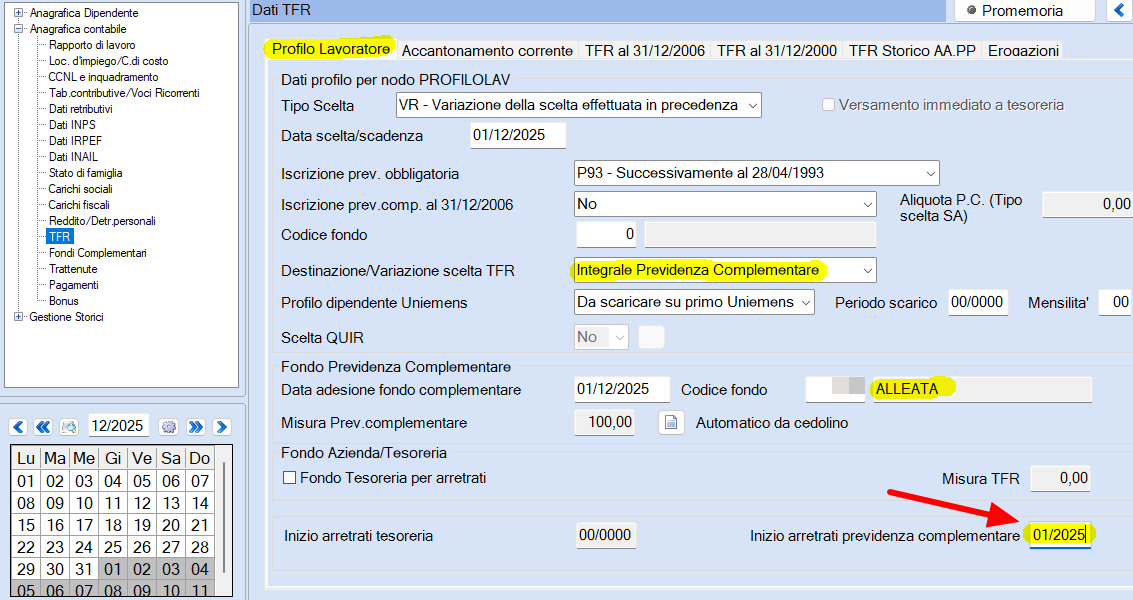Click the Aliquota P.C. value field
Screen dimensions: 1133x600
coord(1087,205)
